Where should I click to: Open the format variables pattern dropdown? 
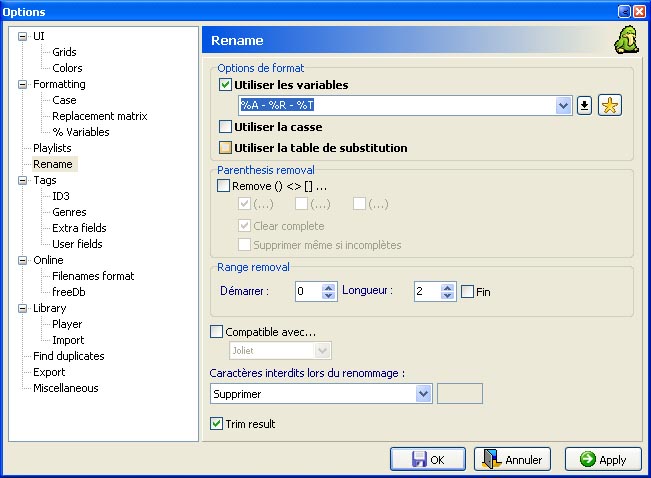tap(563, 106)
